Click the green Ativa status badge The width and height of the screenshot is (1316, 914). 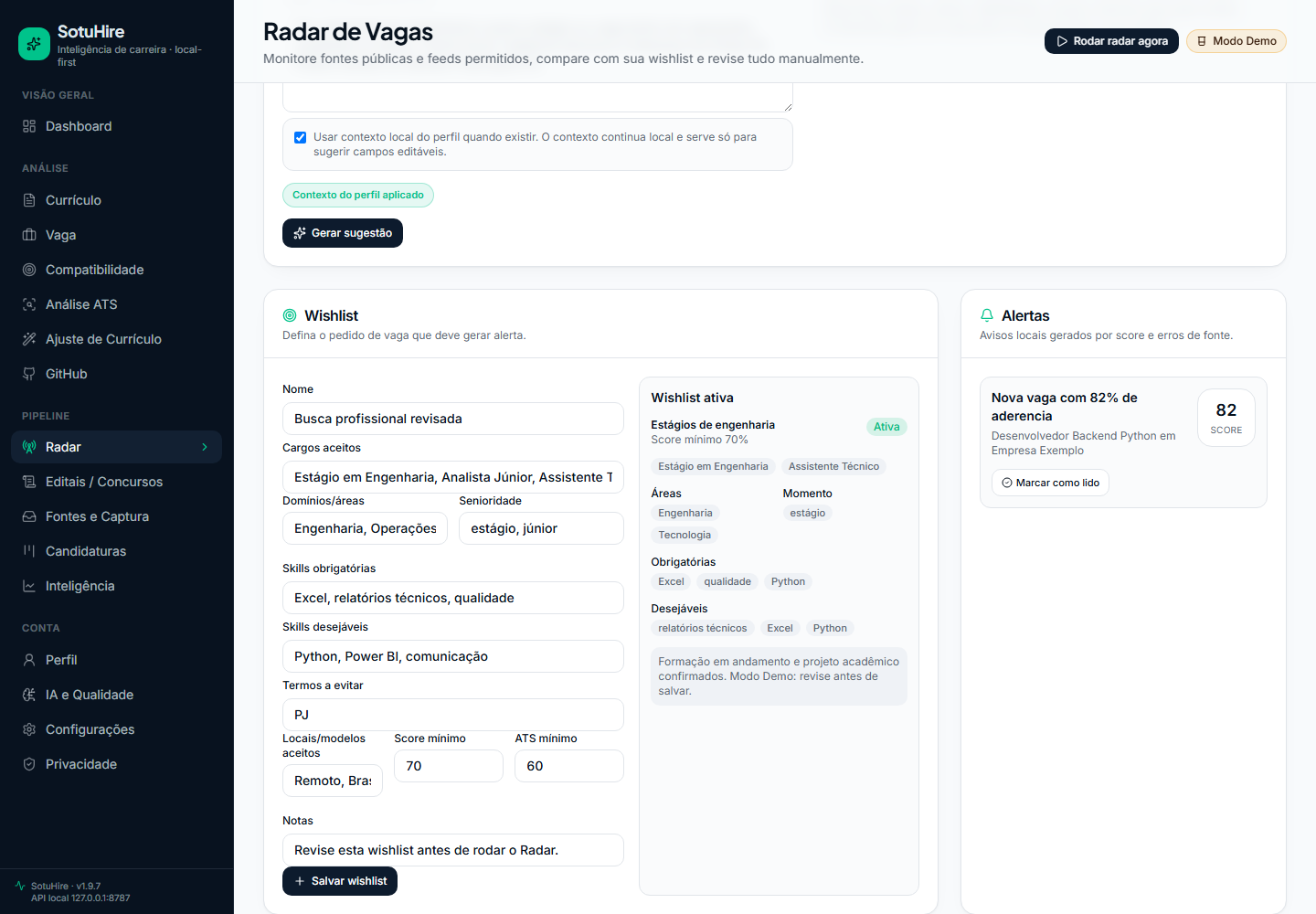tap(886, 427)
